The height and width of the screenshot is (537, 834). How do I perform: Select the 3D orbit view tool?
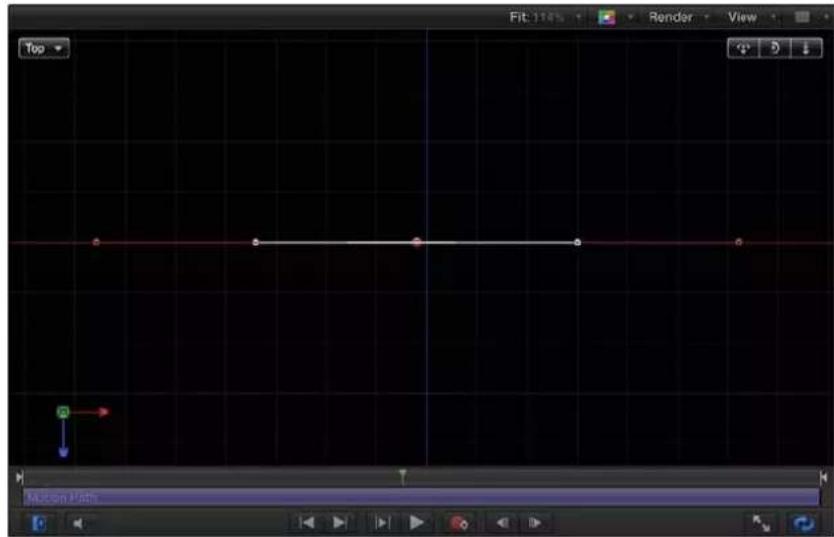775,48
